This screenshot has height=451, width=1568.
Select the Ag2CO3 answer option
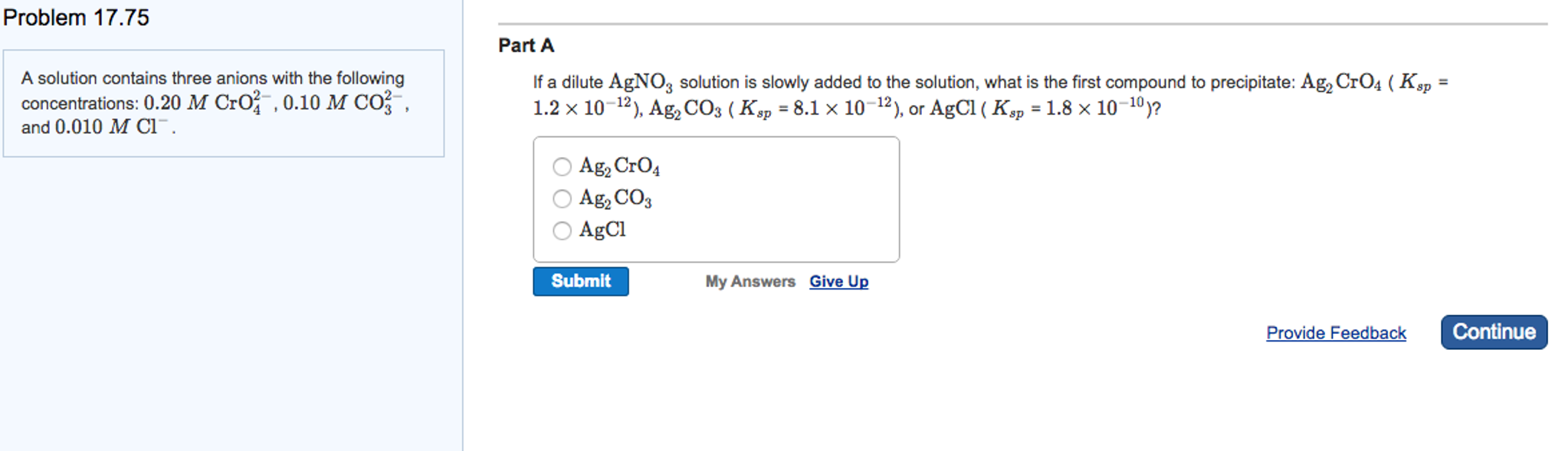(x=562, y=198)
